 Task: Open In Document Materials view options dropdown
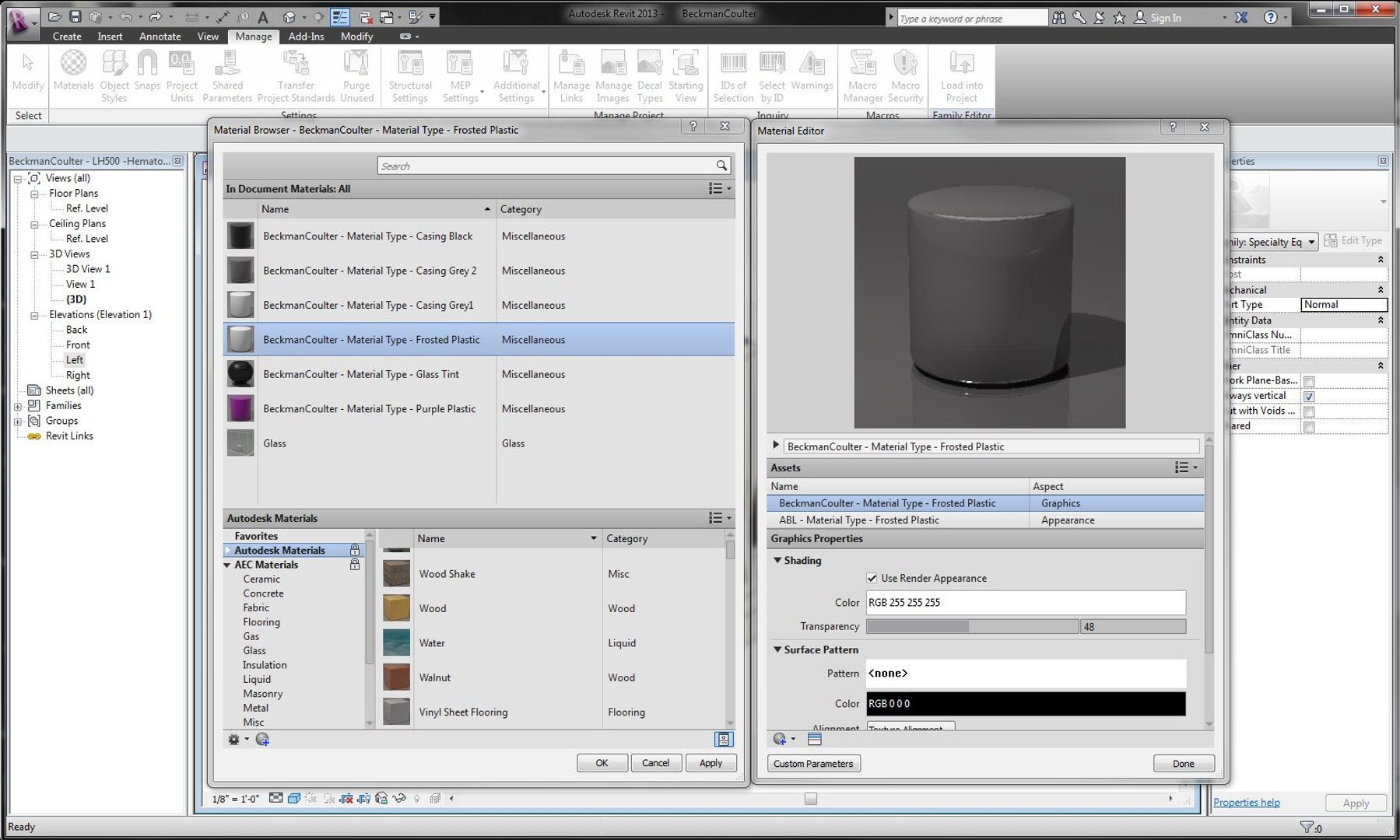720,188
